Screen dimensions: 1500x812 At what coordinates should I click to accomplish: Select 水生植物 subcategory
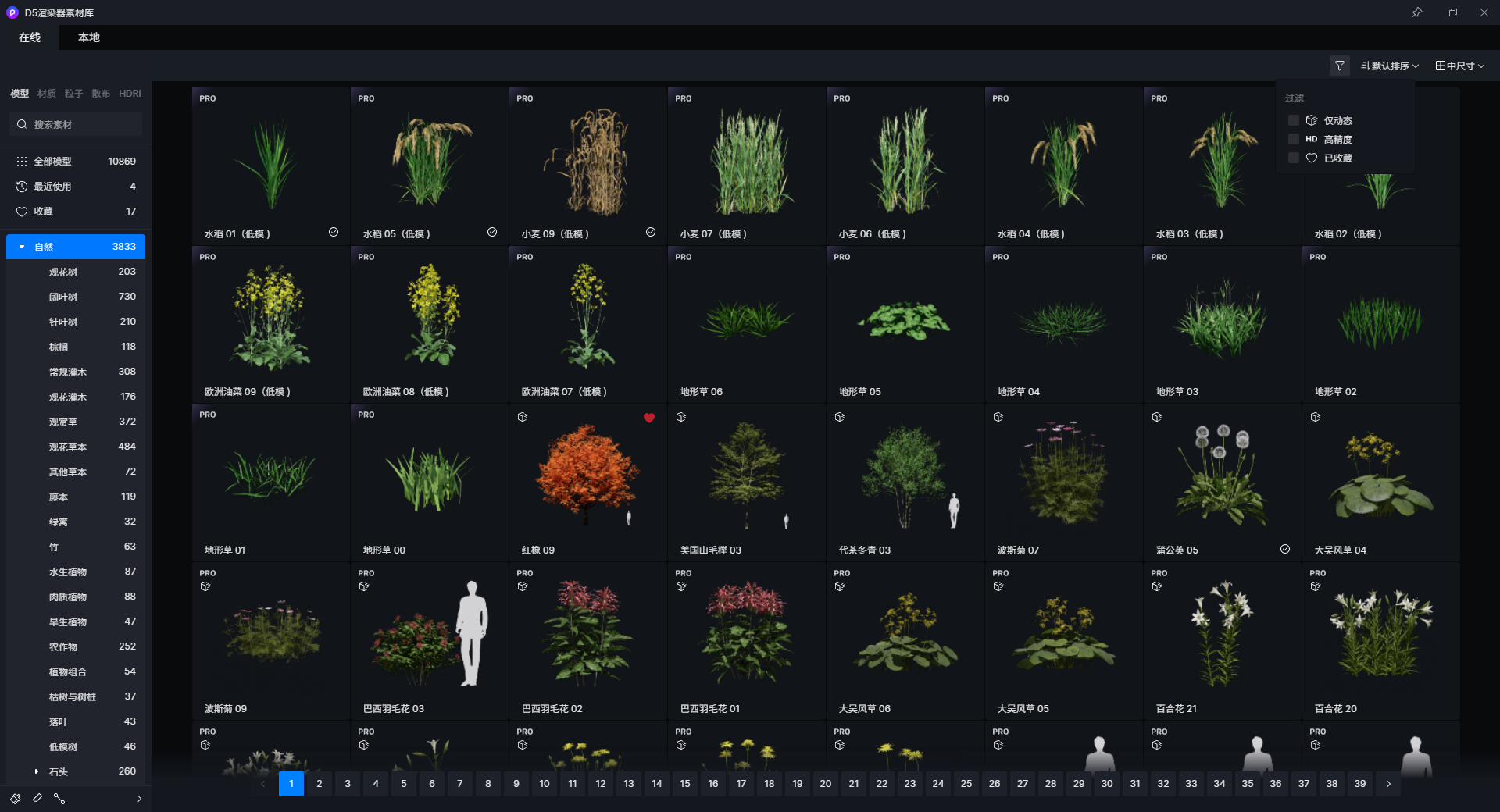(x=76, y=572)
